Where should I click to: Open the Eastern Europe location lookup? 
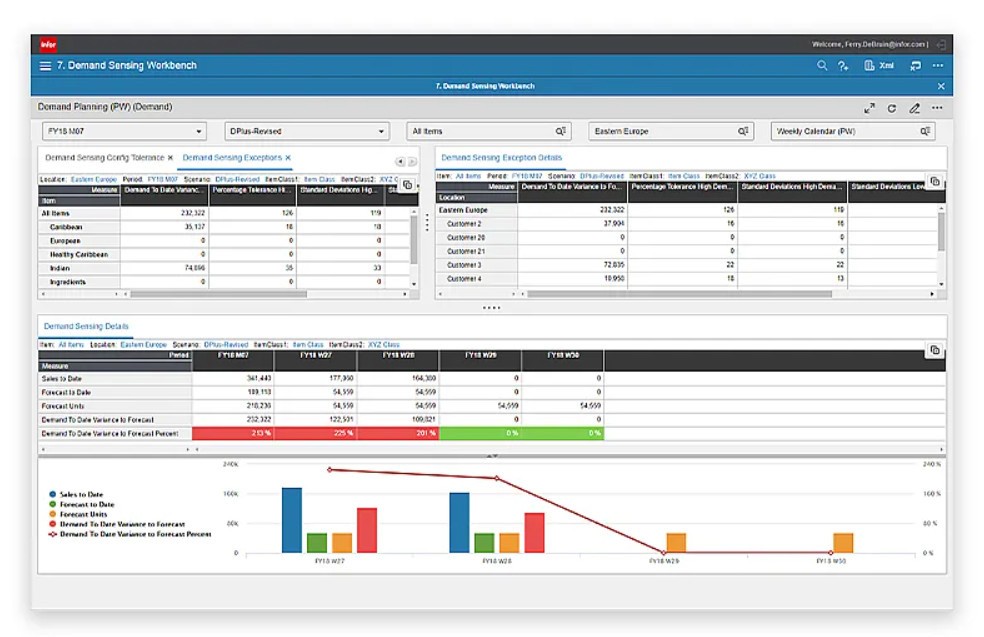coord(743,131)
